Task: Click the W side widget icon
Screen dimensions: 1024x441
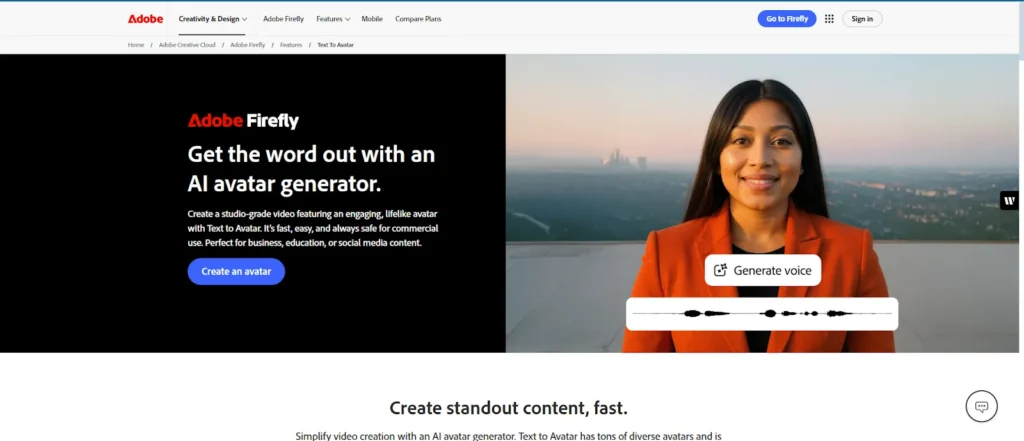Action: coord(1010,201)
